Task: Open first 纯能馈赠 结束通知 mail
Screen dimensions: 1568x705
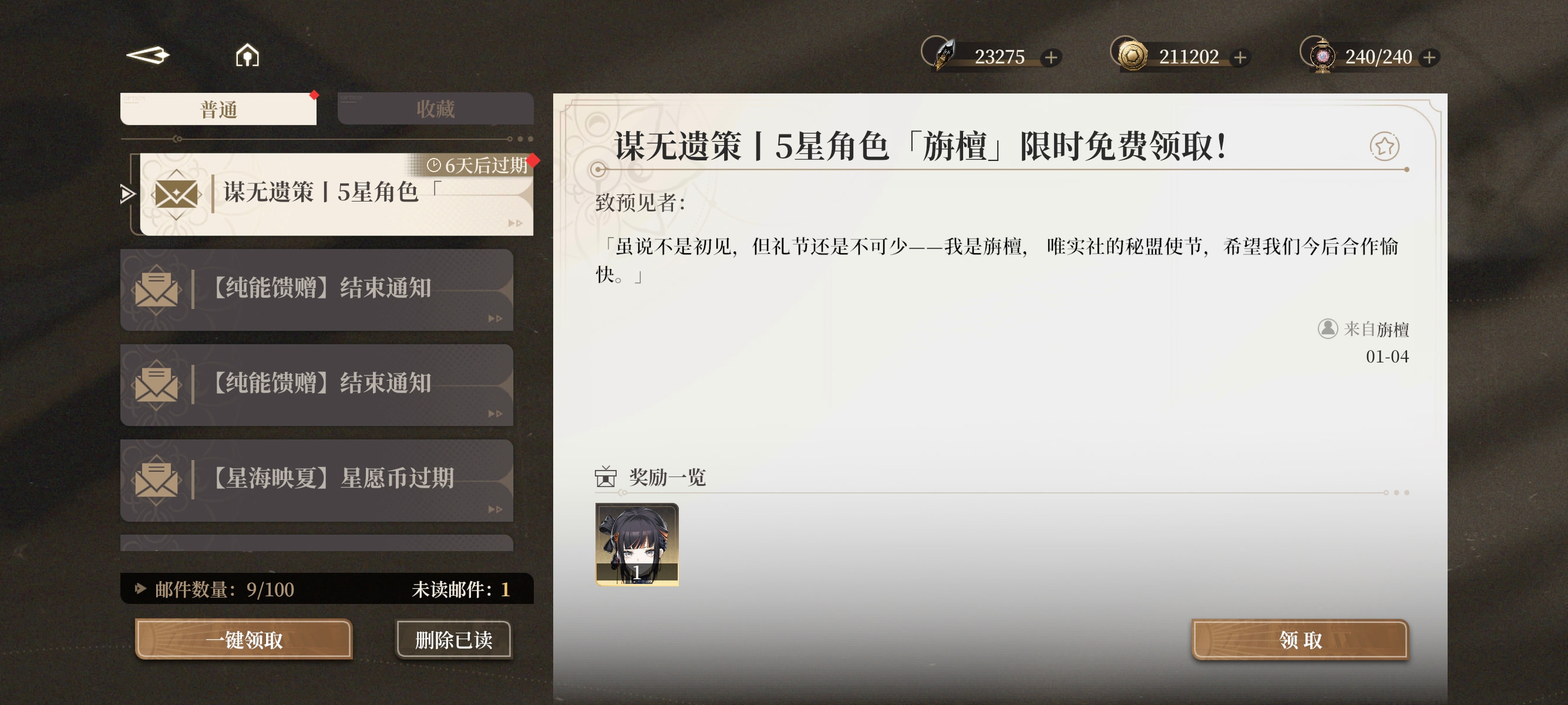Action: [x=317, y=289]
